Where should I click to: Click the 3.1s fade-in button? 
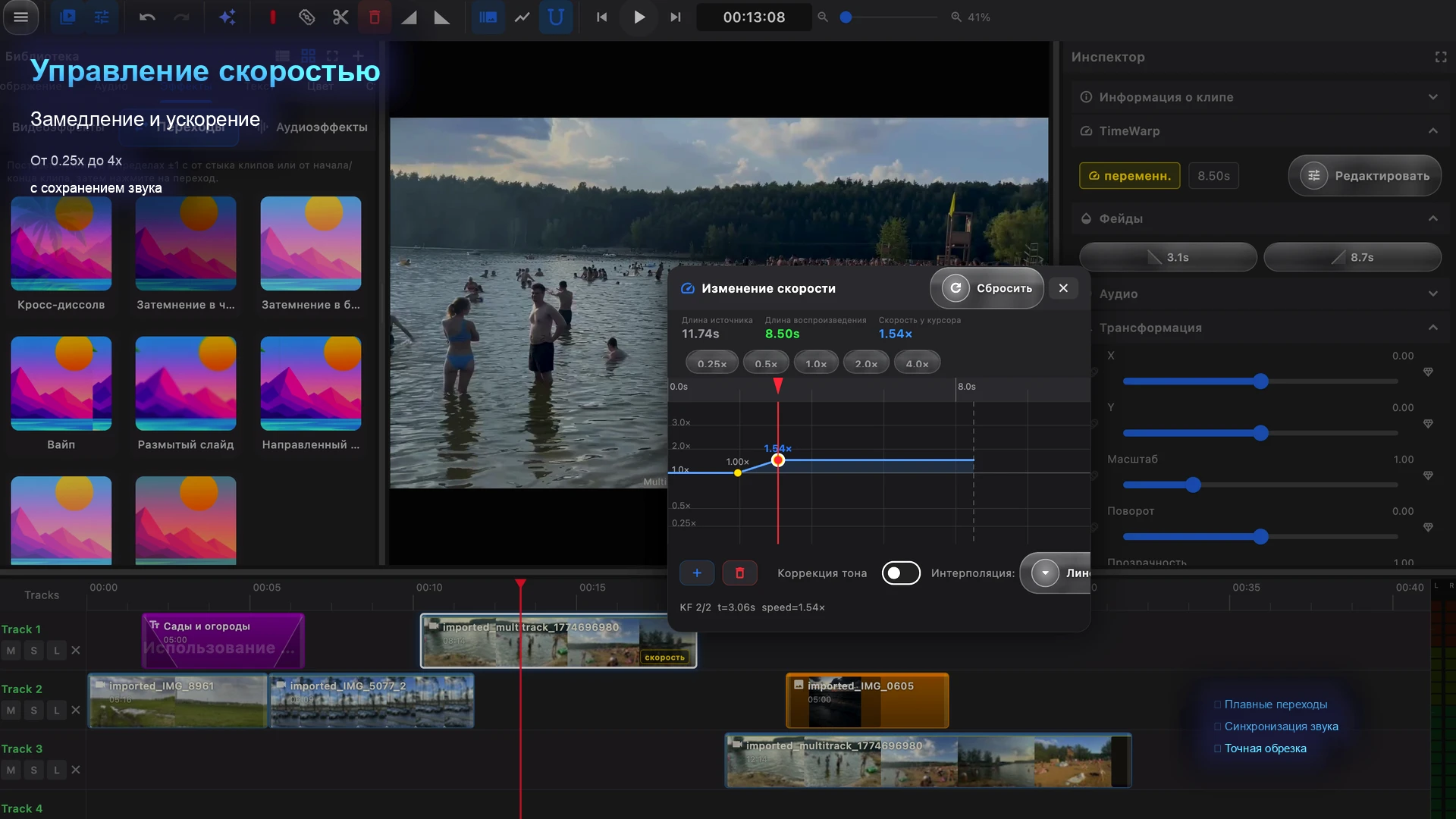click(x=1168, y=257)
